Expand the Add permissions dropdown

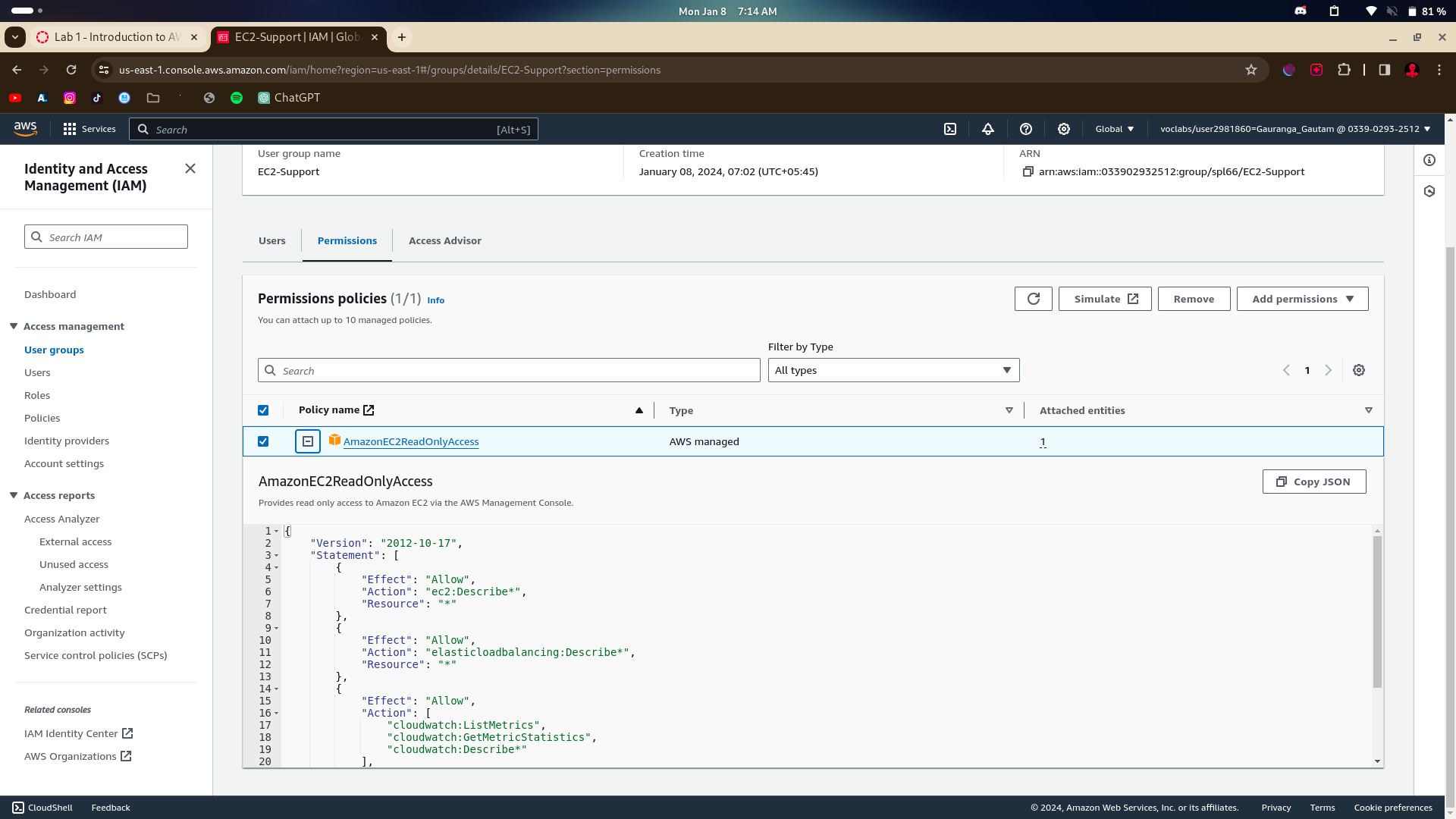[1302, 299]
